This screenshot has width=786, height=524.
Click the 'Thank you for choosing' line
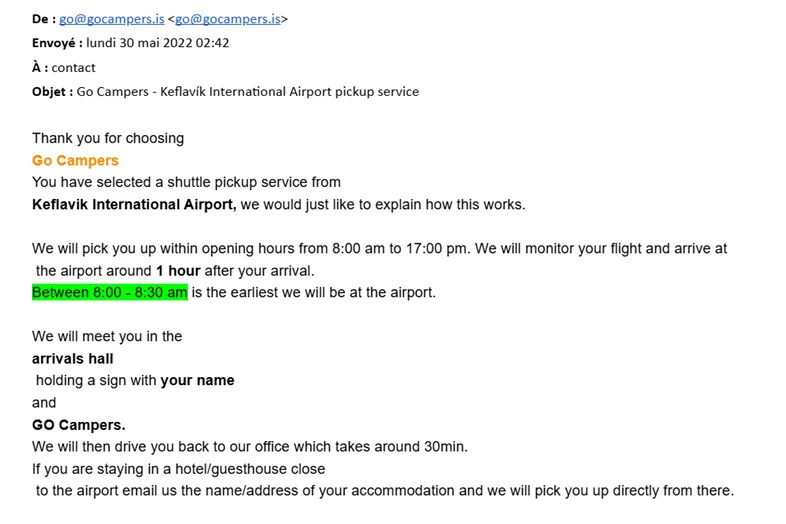pos(108,138)
